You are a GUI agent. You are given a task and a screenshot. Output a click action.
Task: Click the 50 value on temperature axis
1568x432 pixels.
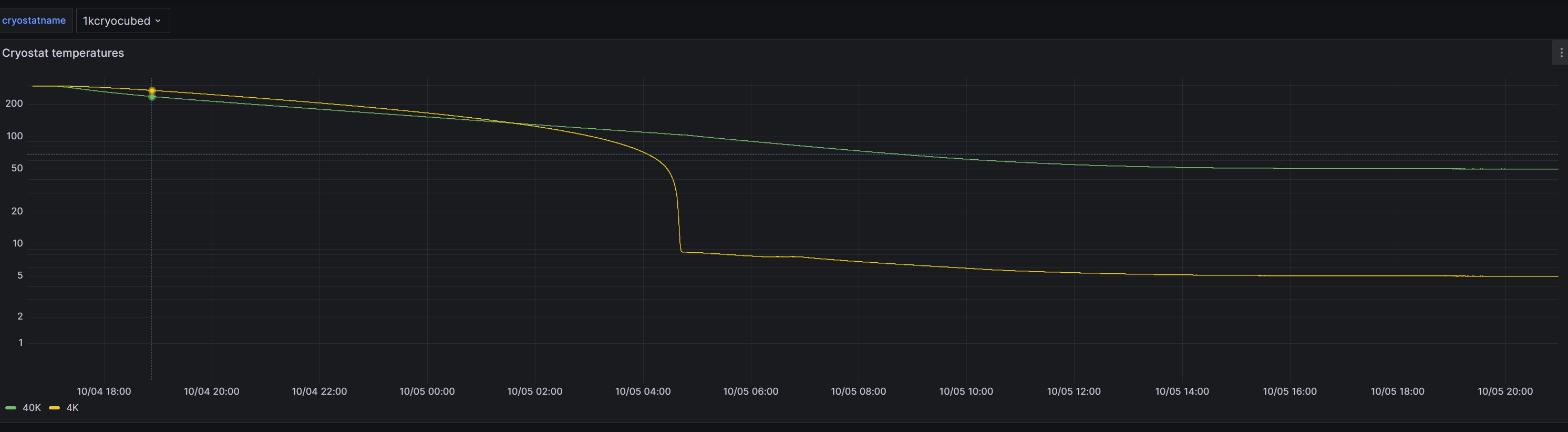click(17, 168)
